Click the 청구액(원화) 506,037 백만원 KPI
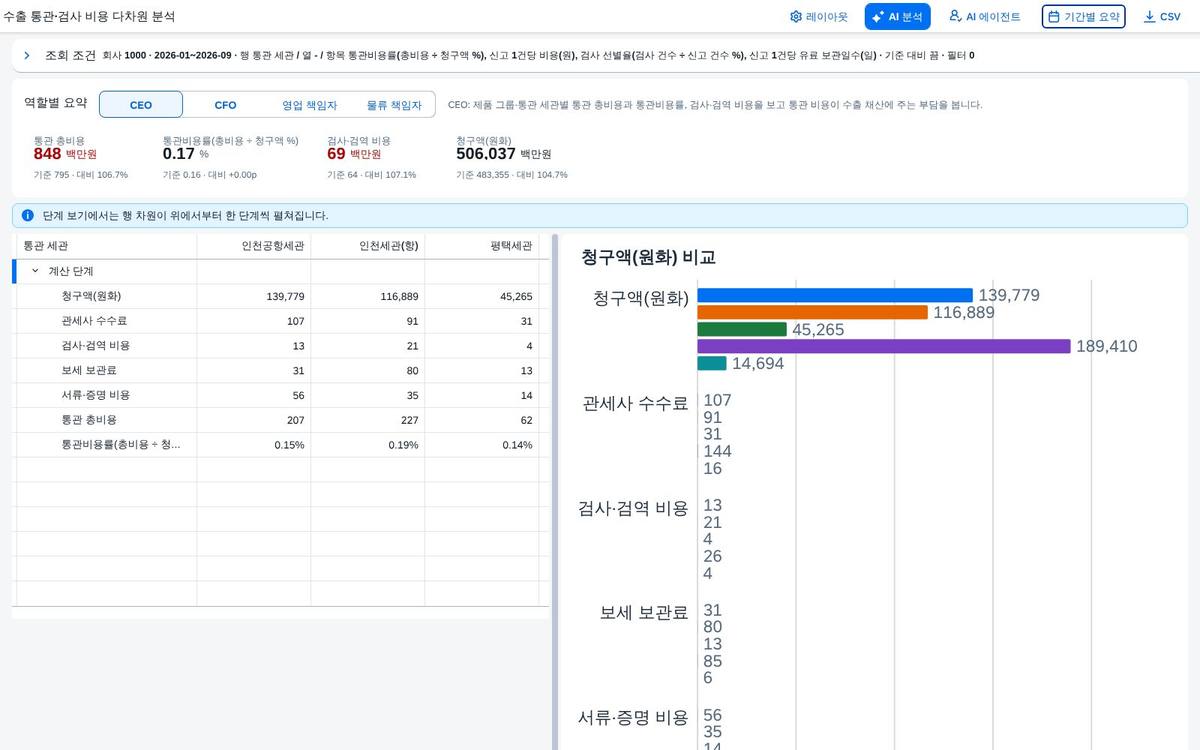The image size is (1200, 750). point(512,158)
